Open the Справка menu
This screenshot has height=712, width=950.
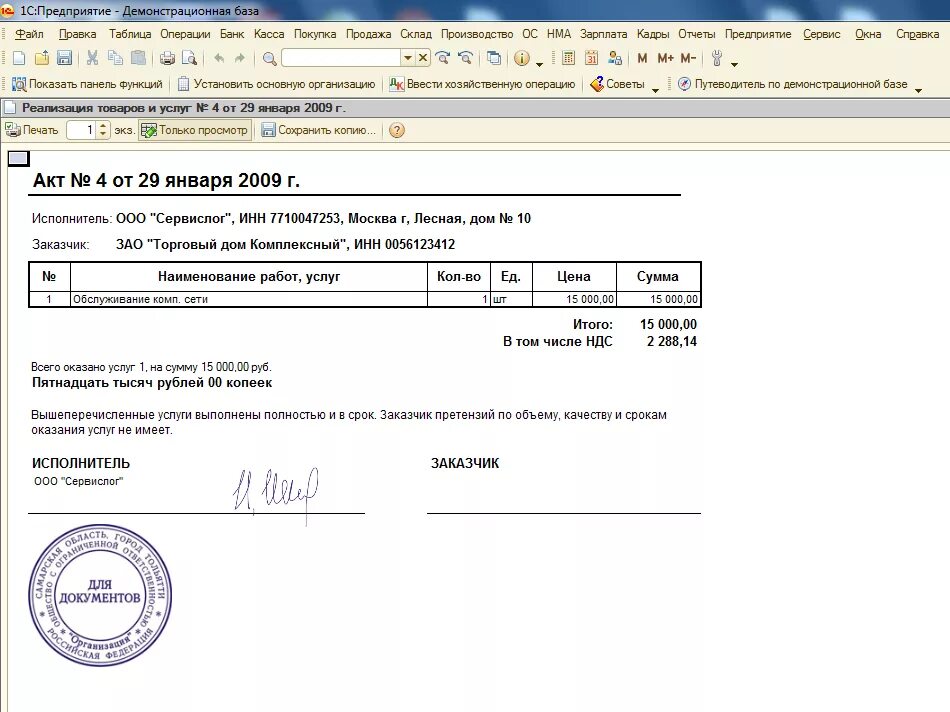point(917,34)
